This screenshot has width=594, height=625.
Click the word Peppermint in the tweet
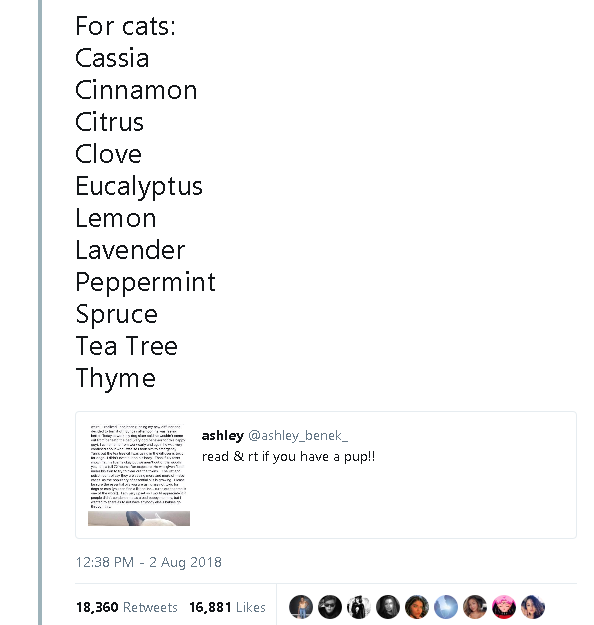(x=146, y=283)
